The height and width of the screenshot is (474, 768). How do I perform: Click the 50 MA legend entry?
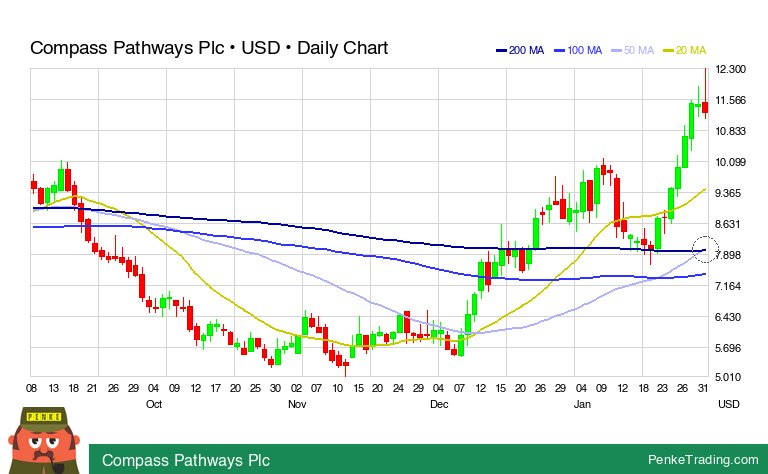[x=633, y=50]
